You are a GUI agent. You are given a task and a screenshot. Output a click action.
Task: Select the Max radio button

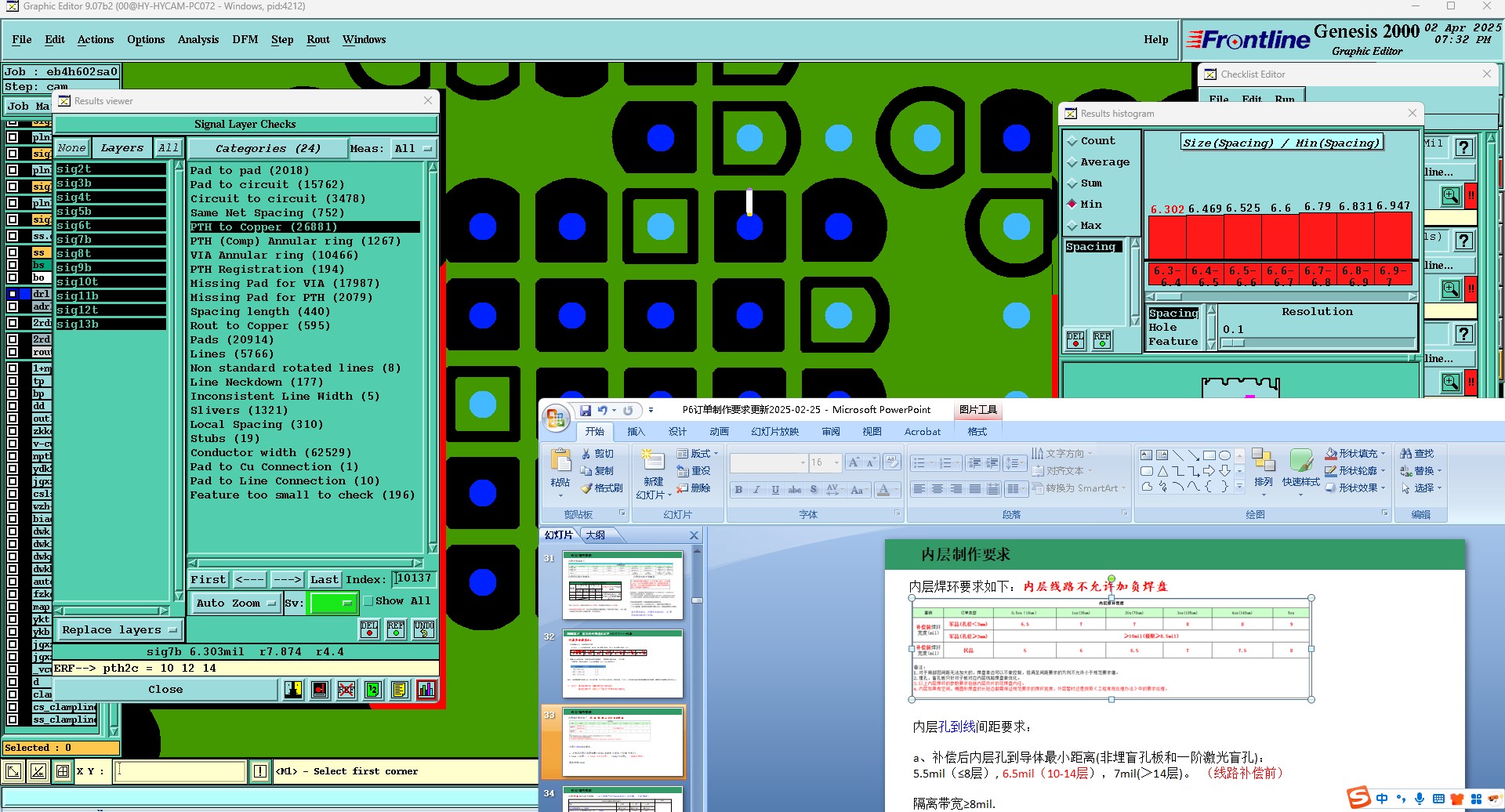point(1072,226)
